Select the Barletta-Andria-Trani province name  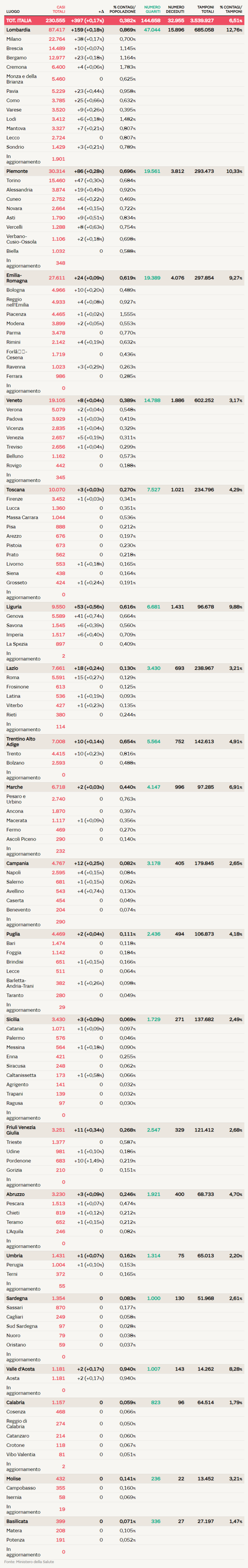point(20,983)
